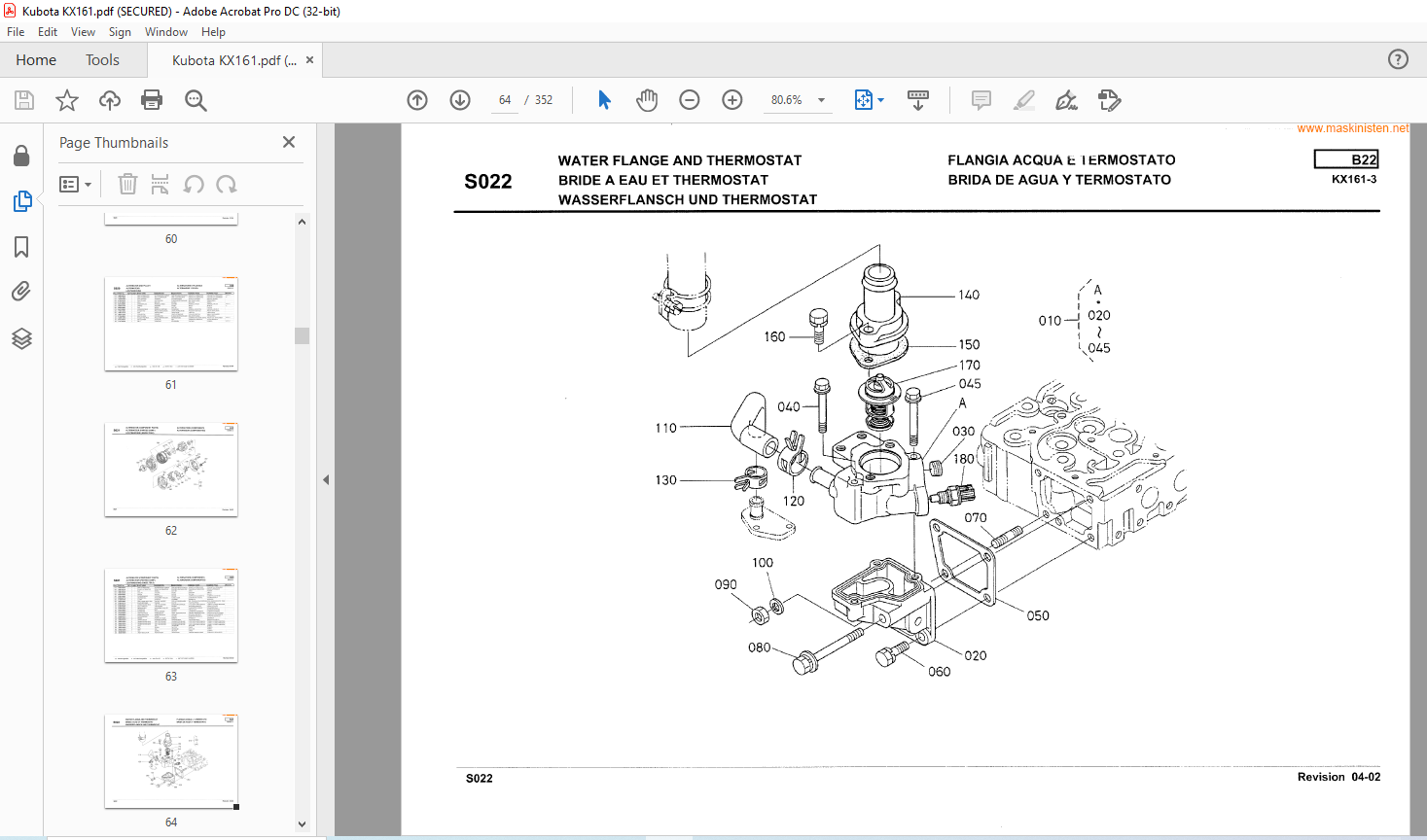The image size is (1427, 840).
Task: Go to previous page arrow
Action: pos(417,100)
